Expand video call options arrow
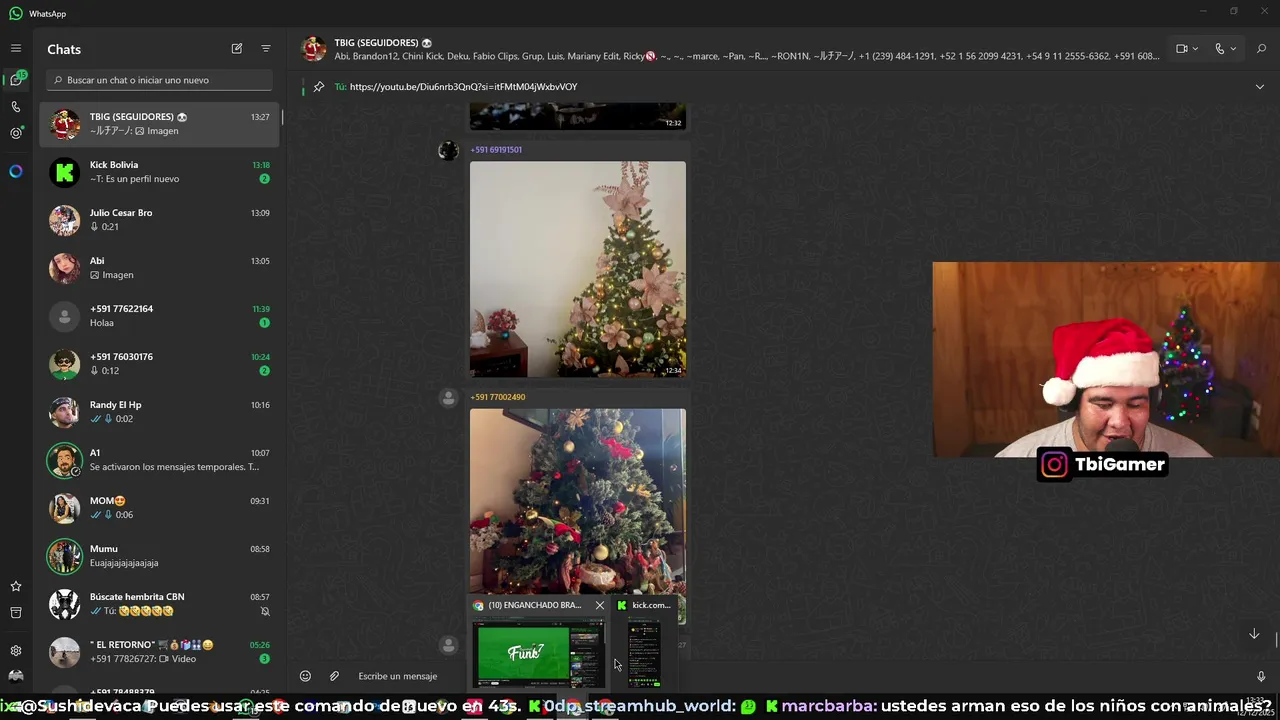This screenshot has width=1280, height=720. pos(1195,48)
